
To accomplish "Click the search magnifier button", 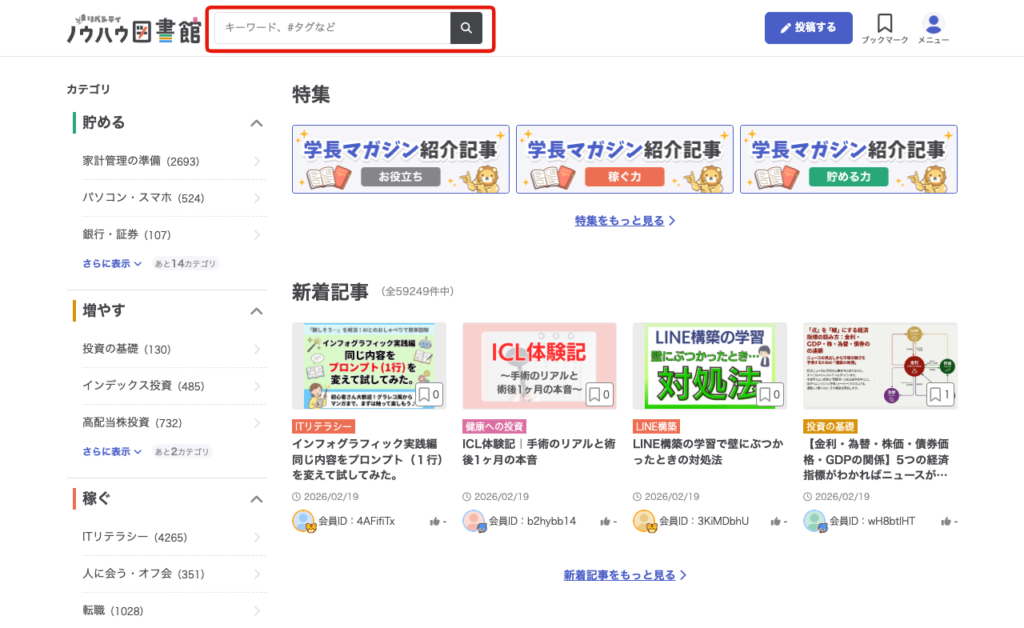I will tap(466, 29).
